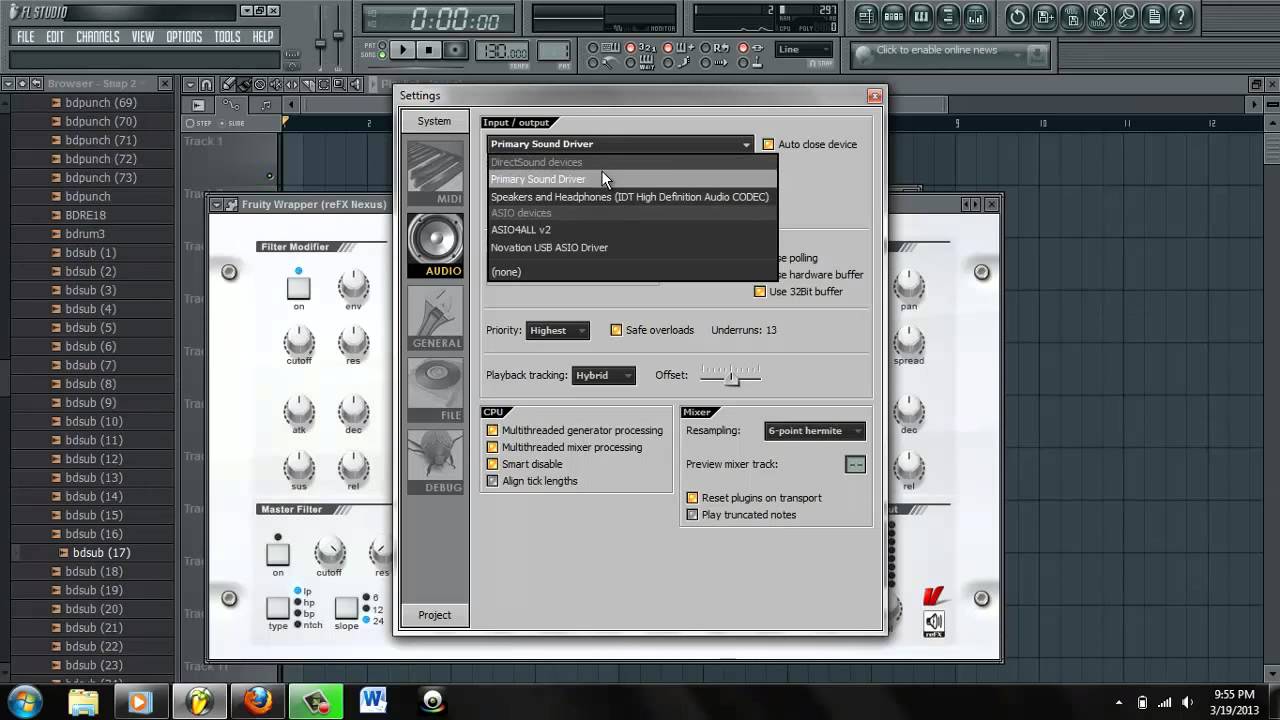1280x720 pixels.
Task: Click the Preview mixer track selector
Action: (855, 464)
